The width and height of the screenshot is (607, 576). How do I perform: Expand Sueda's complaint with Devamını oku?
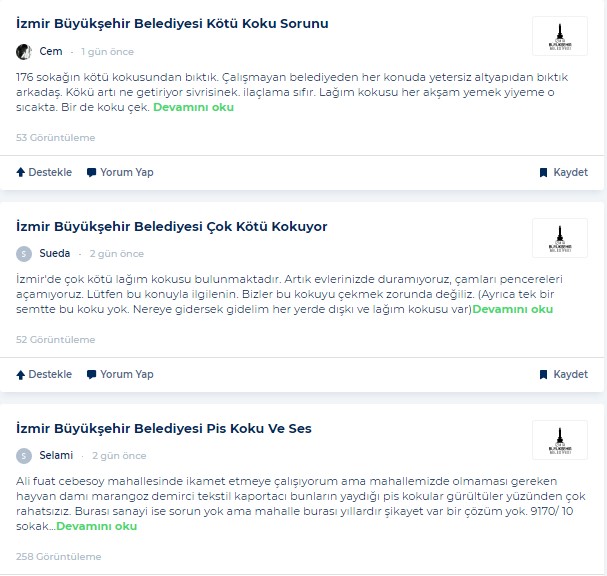(x=513, y=309)
